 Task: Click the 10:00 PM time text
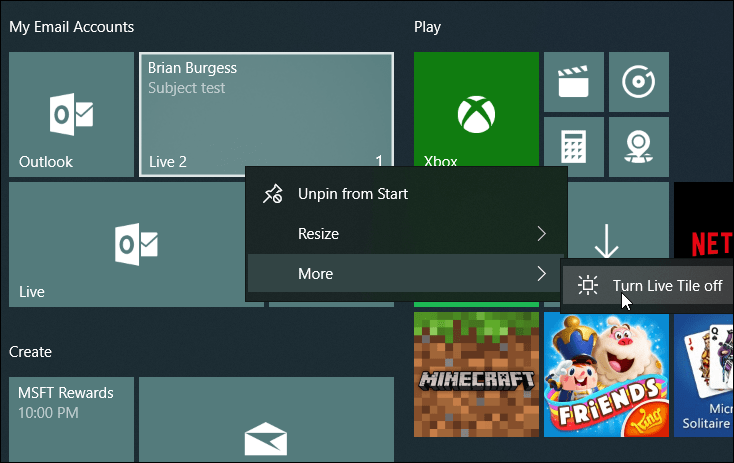point(48,413)
